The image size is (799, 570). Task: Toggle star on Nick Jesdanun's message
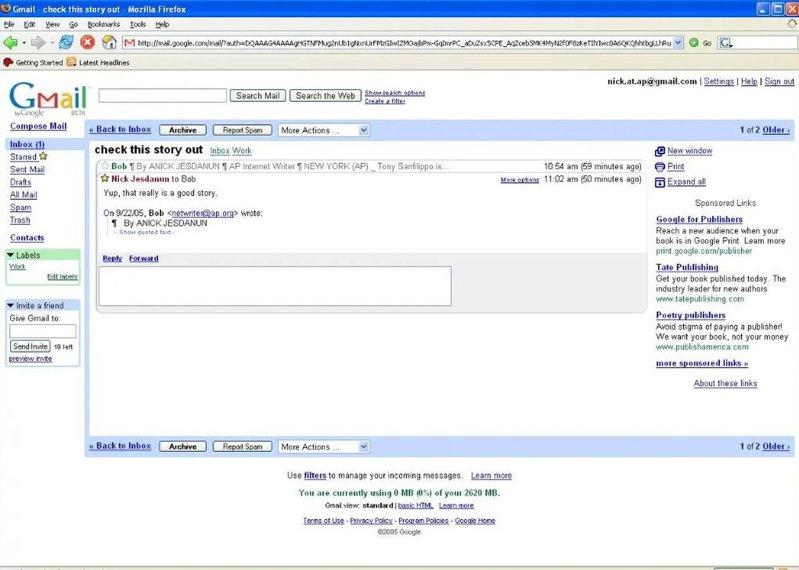tap(104, 178)
